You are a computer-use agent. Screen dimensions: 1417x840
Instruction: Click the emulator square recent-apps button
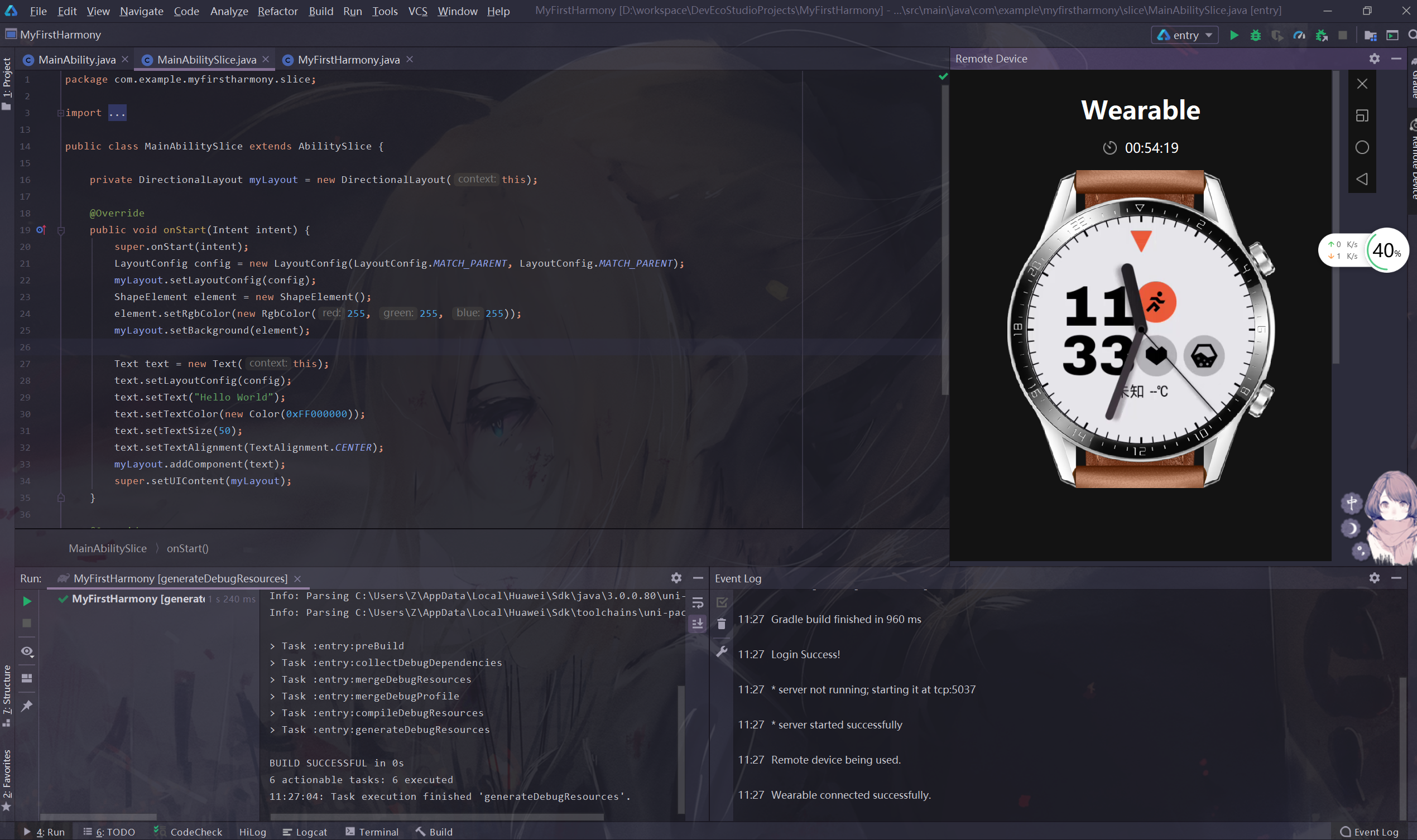(1362, 115)
